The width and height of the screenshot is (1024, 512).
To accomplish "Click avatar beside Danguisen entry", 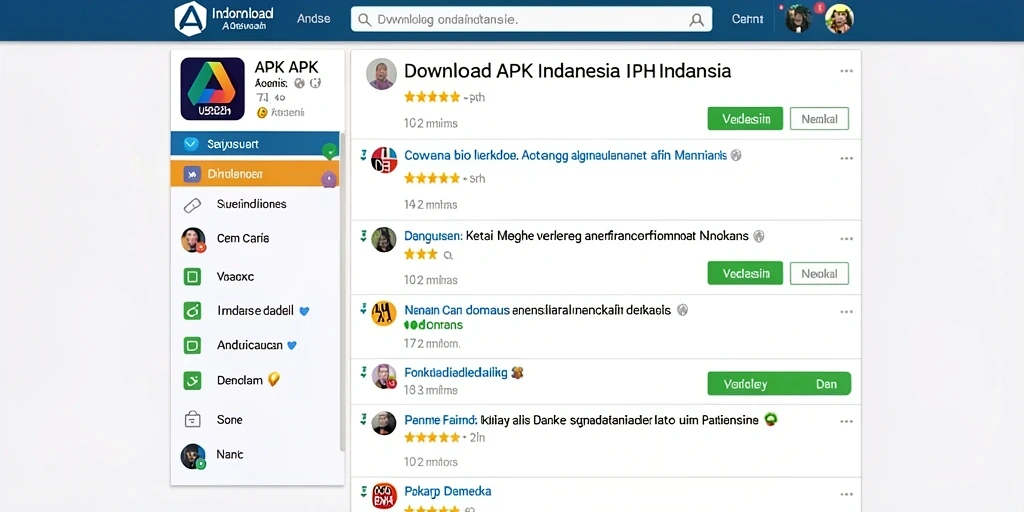I will [384, 240].
